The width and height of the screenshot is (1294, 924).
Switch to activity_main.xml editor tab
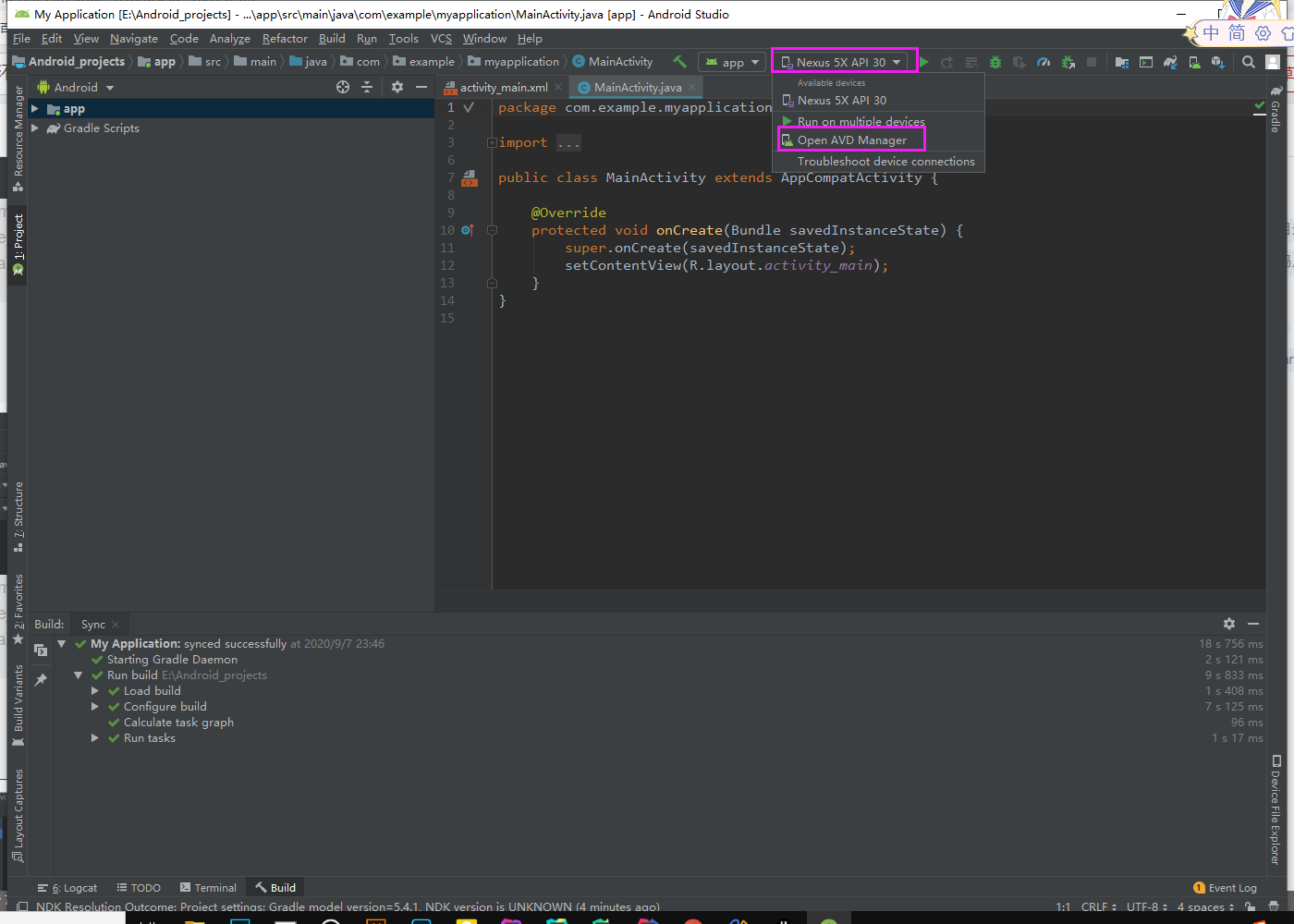(503, 87)
